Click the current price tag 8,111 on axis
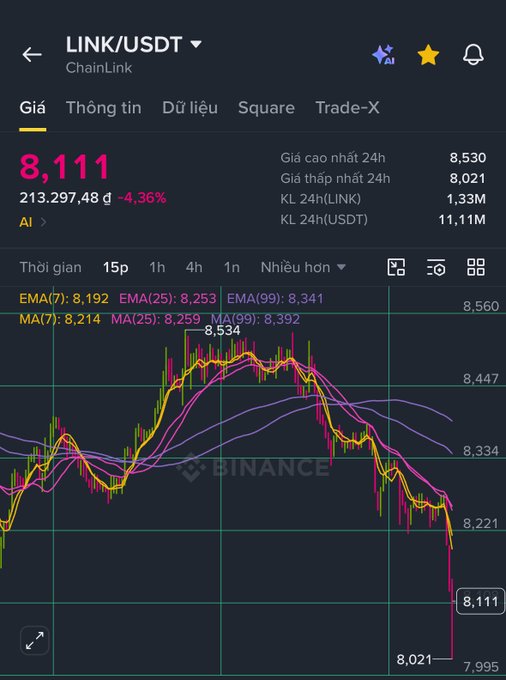 click(480, 601)
